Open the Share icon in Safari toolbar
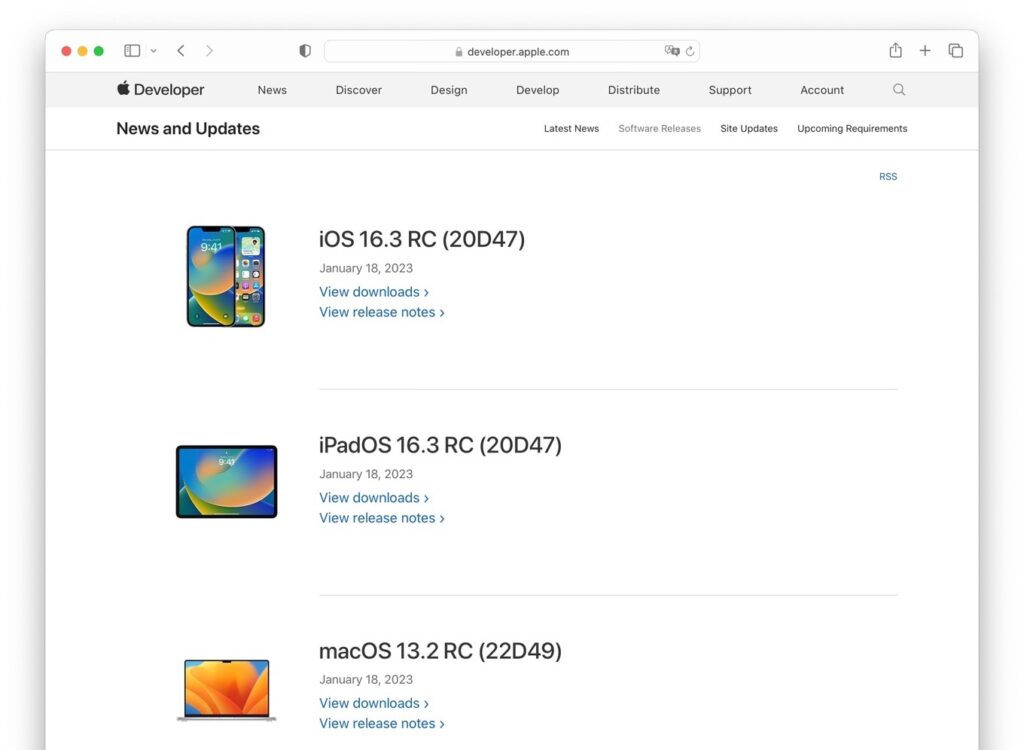The image size is (1024, 750). tap(895, 50)
